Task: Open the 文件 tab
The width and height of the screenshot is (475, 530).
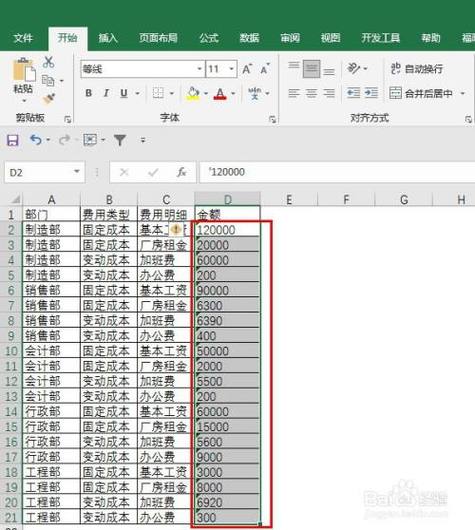Action: [23, 38]
